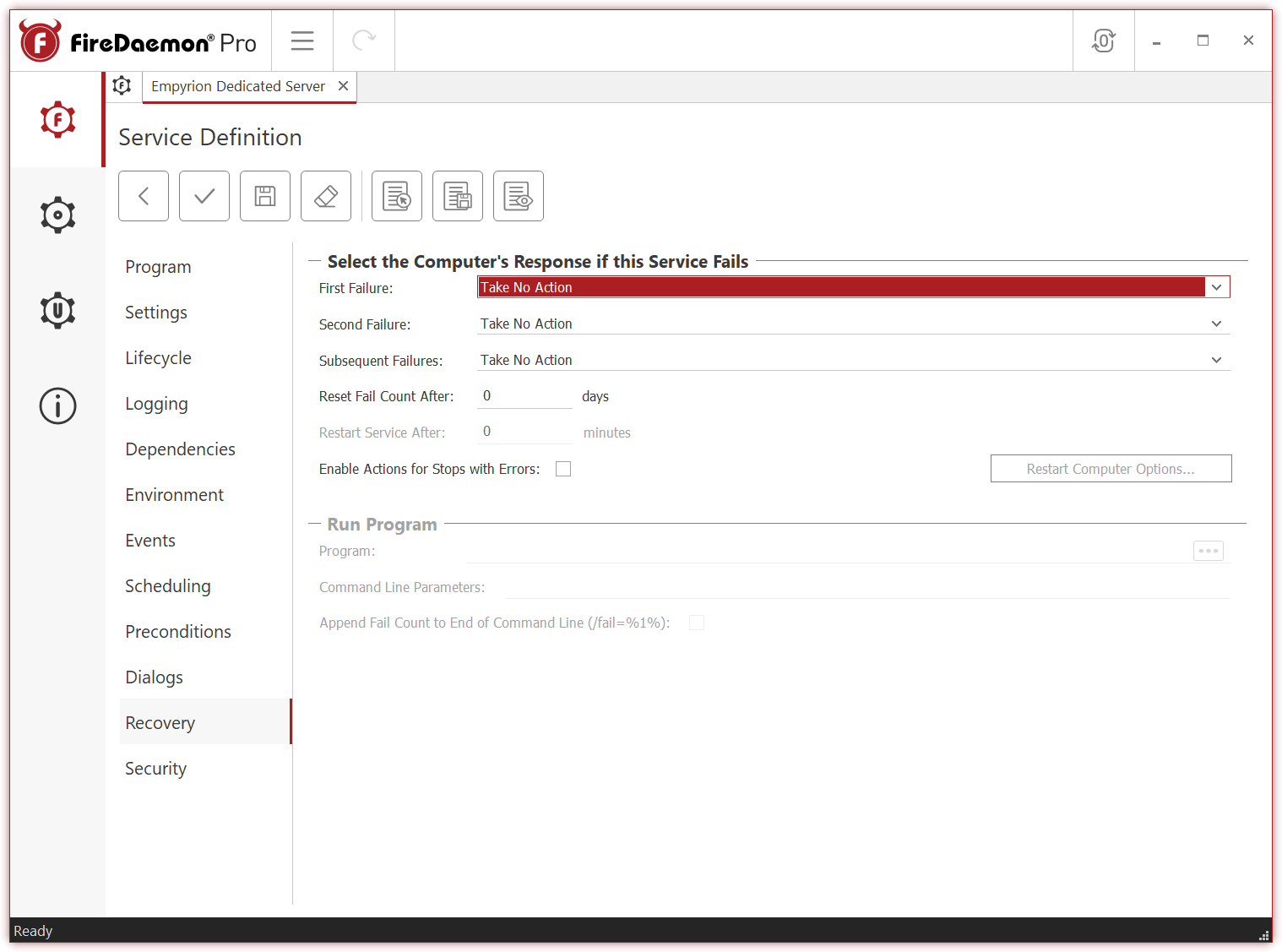Click the document with cursor toolbar icon
This screenshot has height=952, width=1282.
(x=397, y=196)
